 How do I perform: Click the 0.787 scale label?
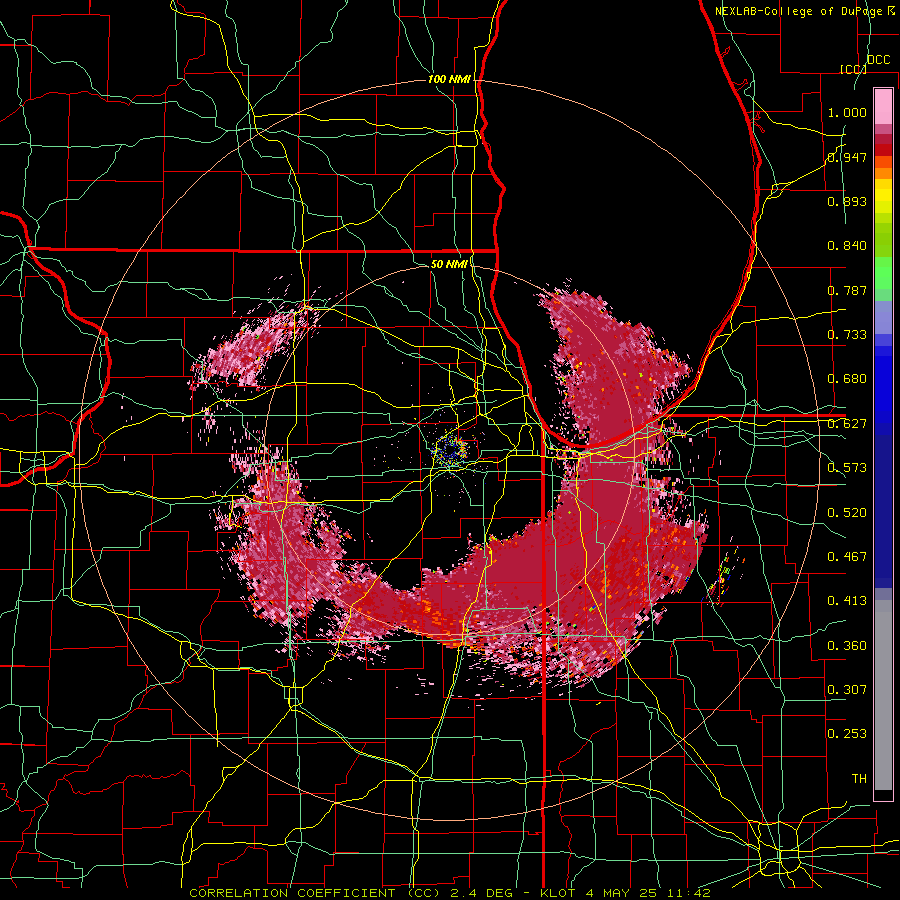pyautogui.click(x=847, y=290)
